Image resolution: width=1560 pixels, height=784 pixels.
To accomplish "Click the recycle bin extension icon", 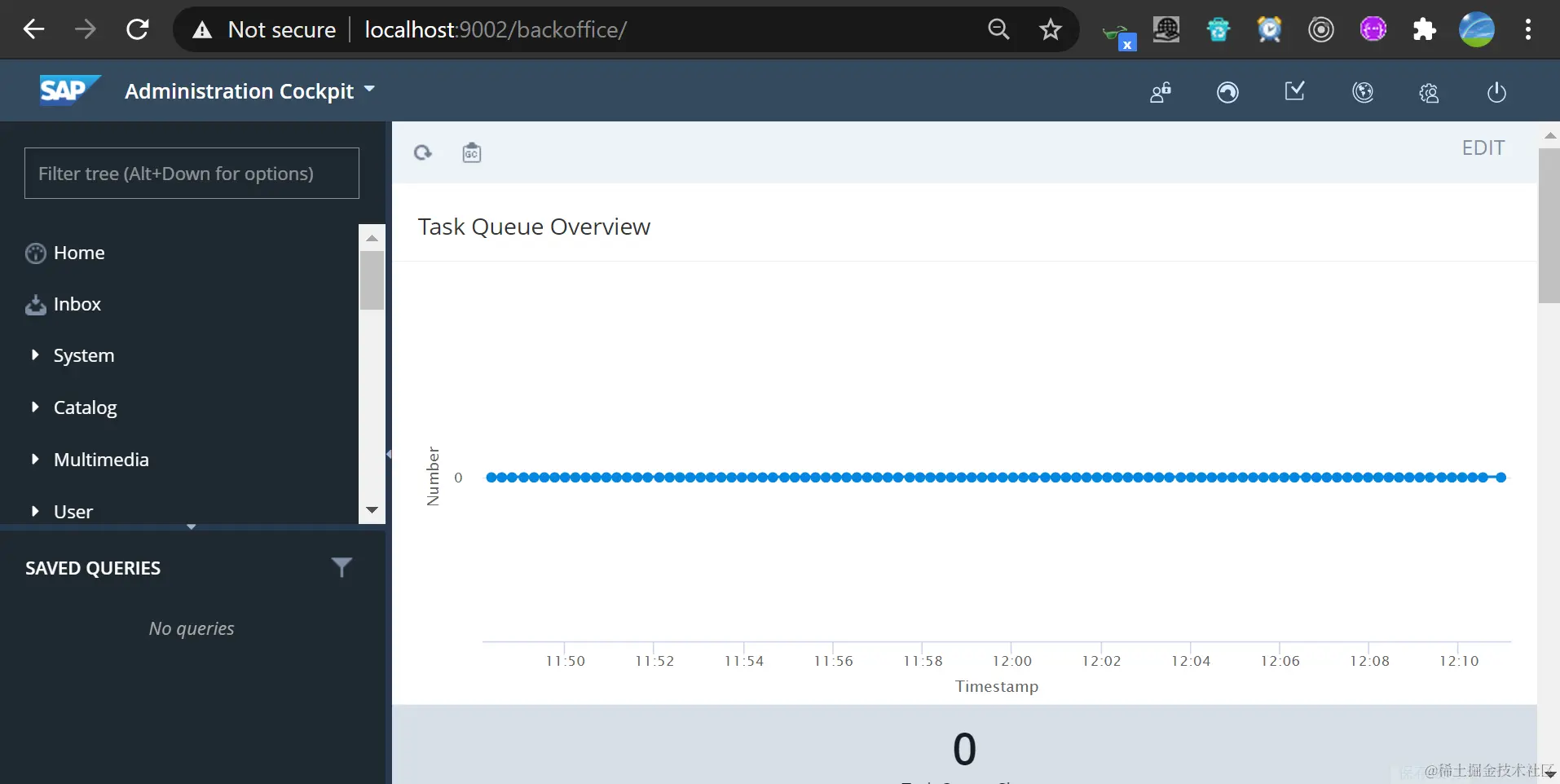I will 1218,30.
